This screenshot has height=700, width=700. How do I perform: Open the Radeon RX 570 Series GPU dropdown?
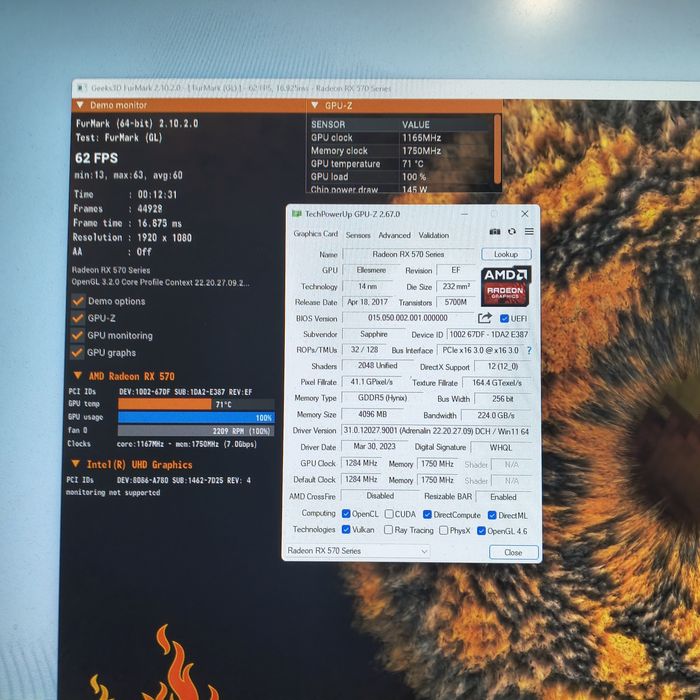pos(358,551)
